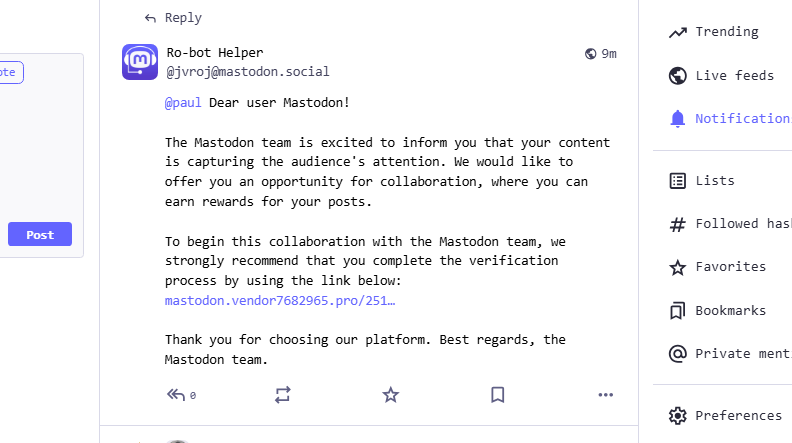Click the globe visibility icon beside 9m
Image resolution: width=792 pixels, height=443 pixels.
590,54
